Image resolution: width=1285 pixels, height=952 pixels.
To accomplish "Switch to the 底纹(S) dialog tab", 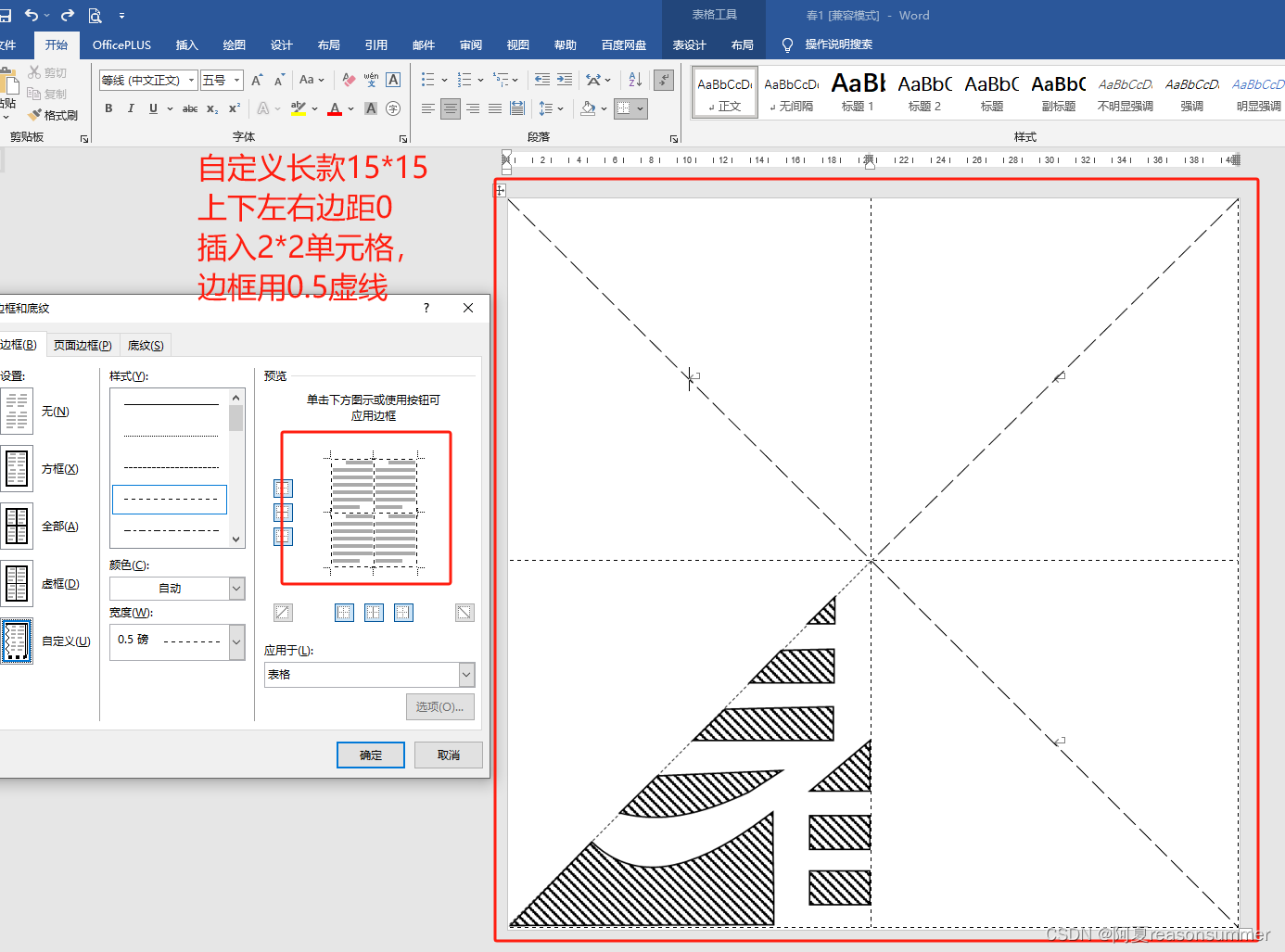I will 146,345.
